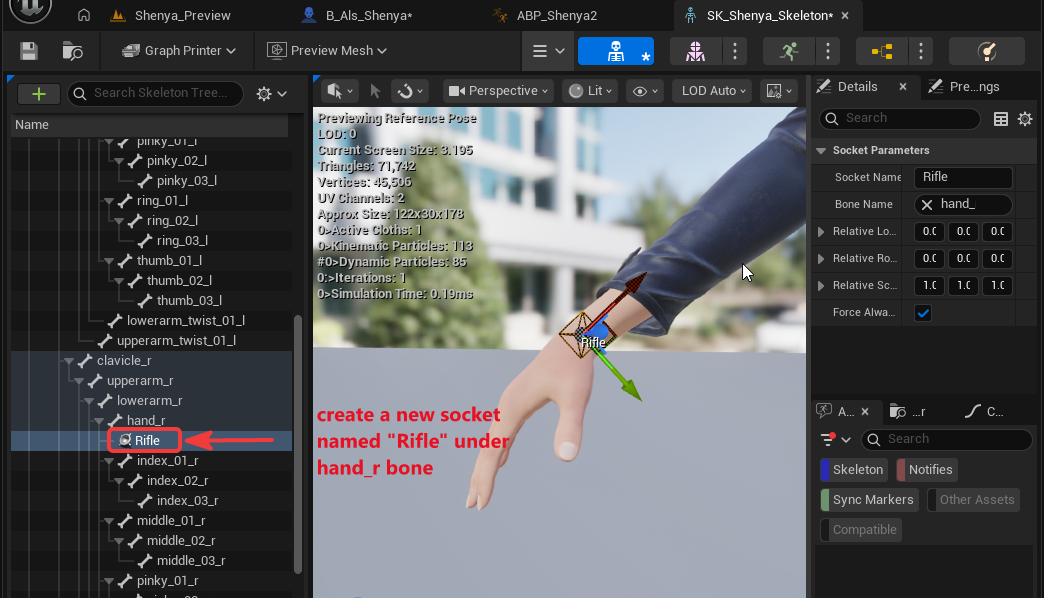Open the Show eye visibility dropdown
The image size is (1044, 598).
644,91
